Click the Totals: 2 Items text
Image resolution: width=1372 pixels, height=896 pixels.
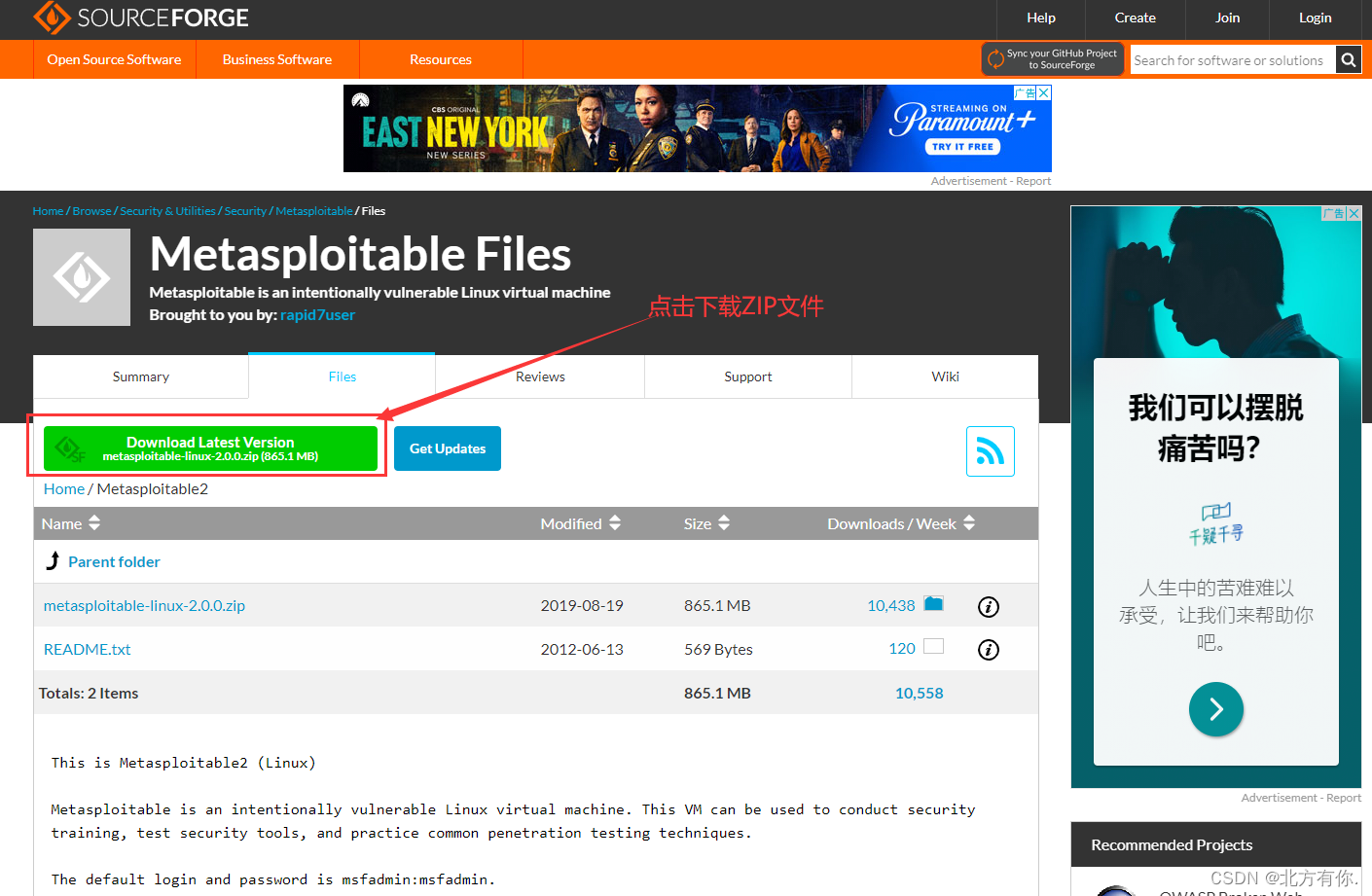pos(89,693)
